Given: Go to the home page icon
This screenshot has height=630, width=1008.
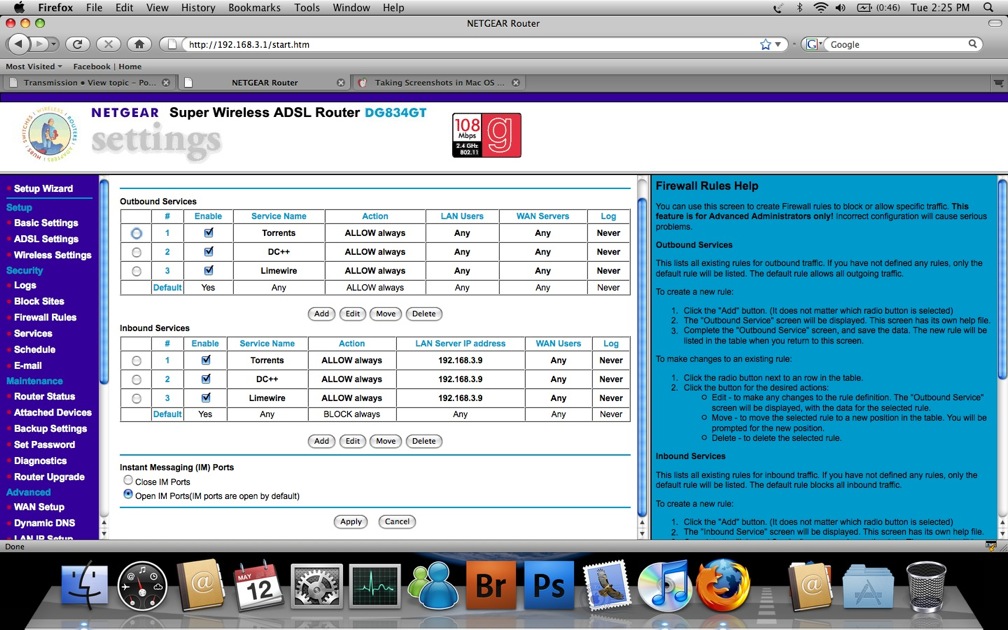Looking at the screenshot, I should 139,44.
